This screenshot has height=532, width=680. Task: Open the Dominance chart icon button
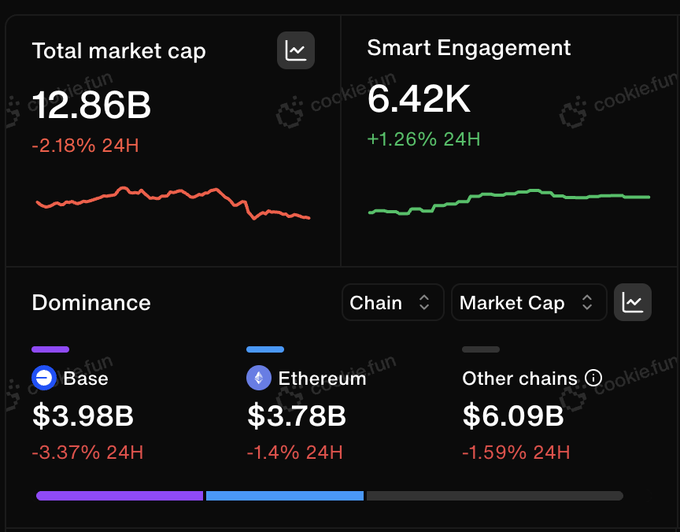632,302
